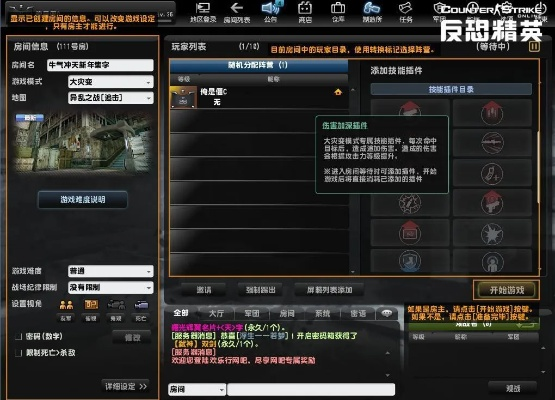Viewport: 555px width, 400px height.
Task: Click the 邀请 invite button
Action: [x=204, y=290]
